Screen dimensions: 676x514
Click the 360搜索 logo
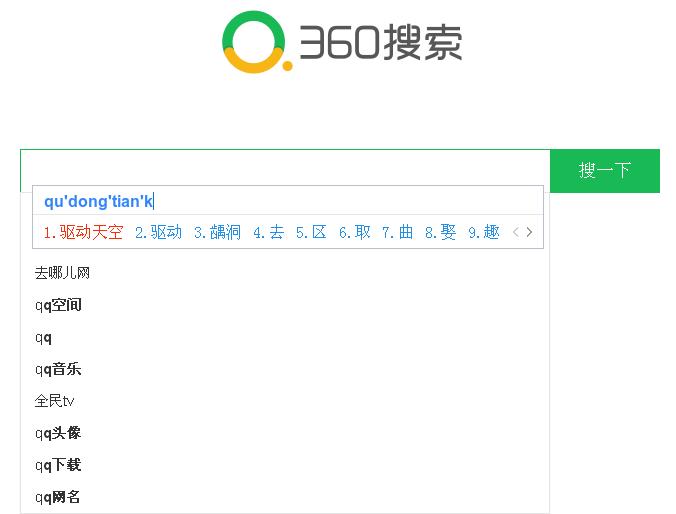(342, 42)
